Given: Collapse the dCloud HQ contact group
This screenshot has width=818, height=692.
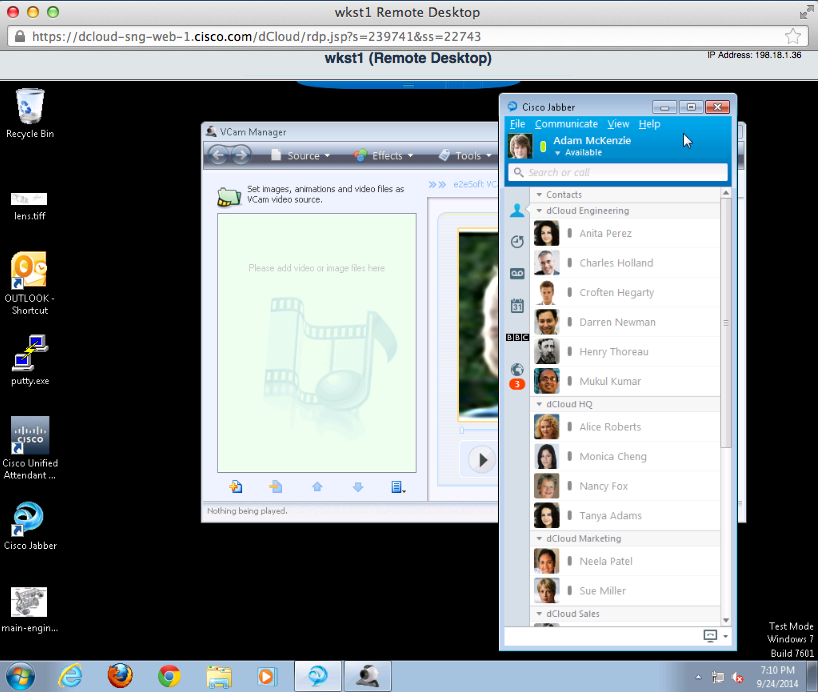Looking at the screenshot, I should [538, 404].
